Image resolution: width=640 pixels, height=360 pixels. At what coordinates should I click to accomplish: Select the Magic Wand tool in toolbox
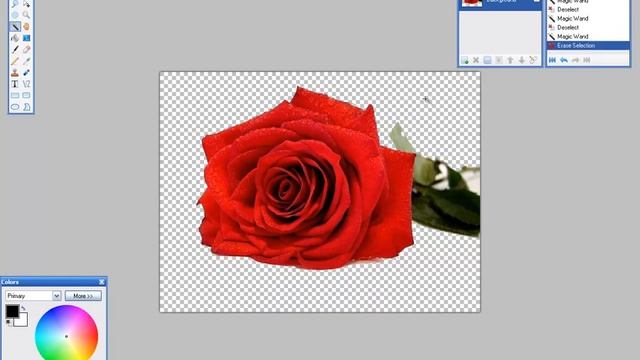pyautogui.click(x=15, y=27)
